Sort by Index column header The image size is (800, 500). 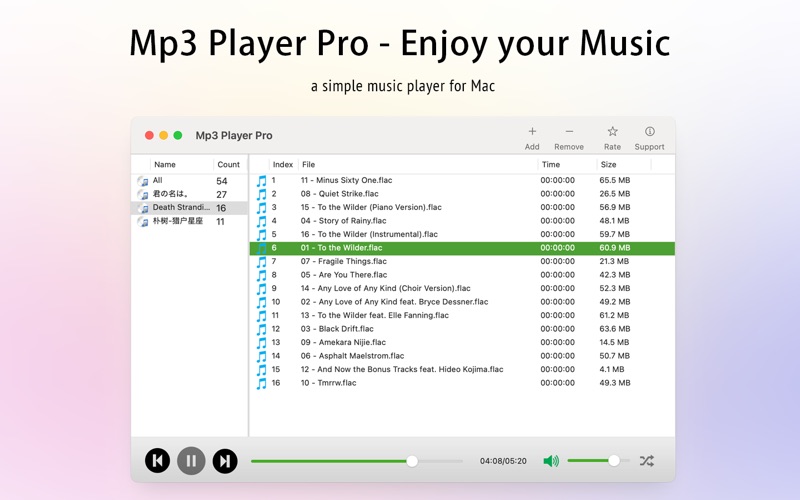point(283,164)
